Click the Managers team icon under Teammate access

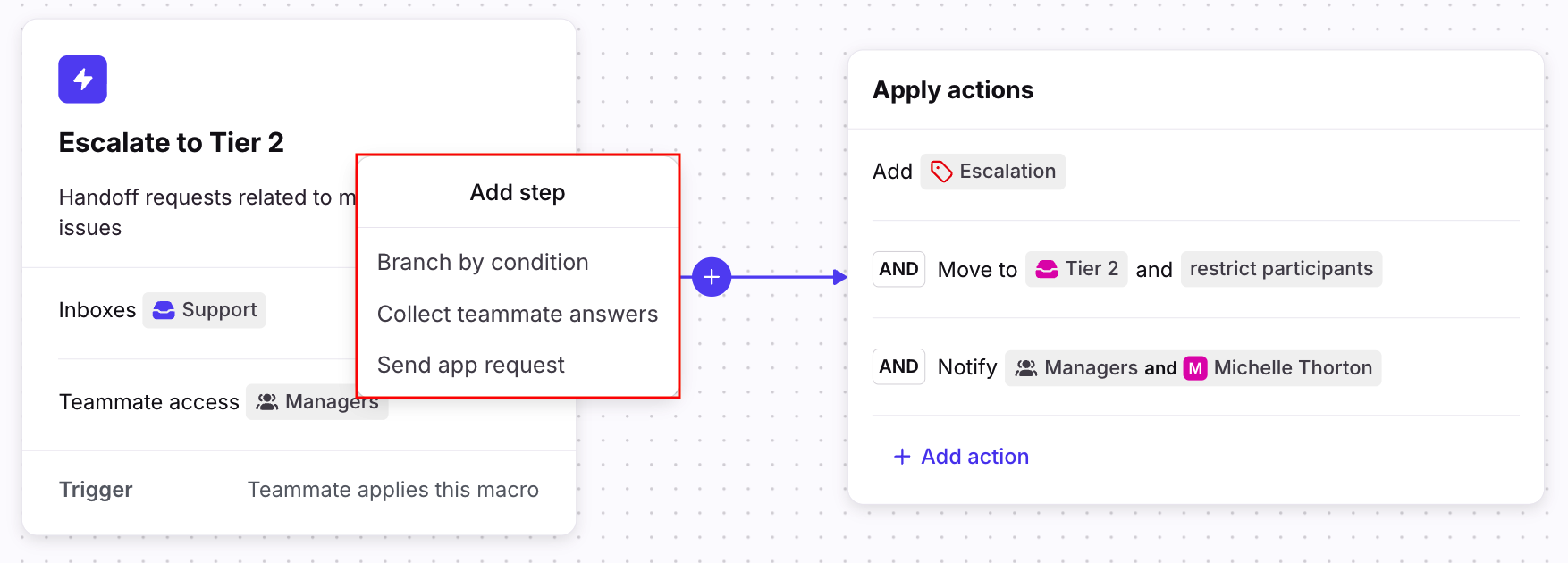(x=266, y=402)
